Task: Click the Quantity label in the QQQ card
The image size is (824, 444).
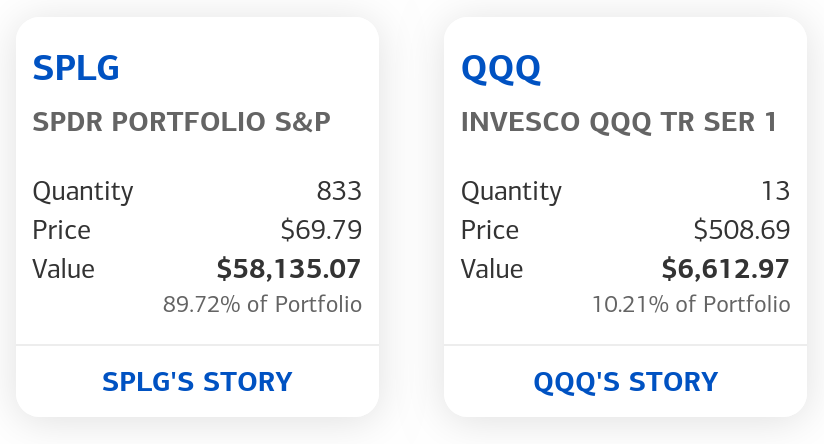Action: click(511, 191)
